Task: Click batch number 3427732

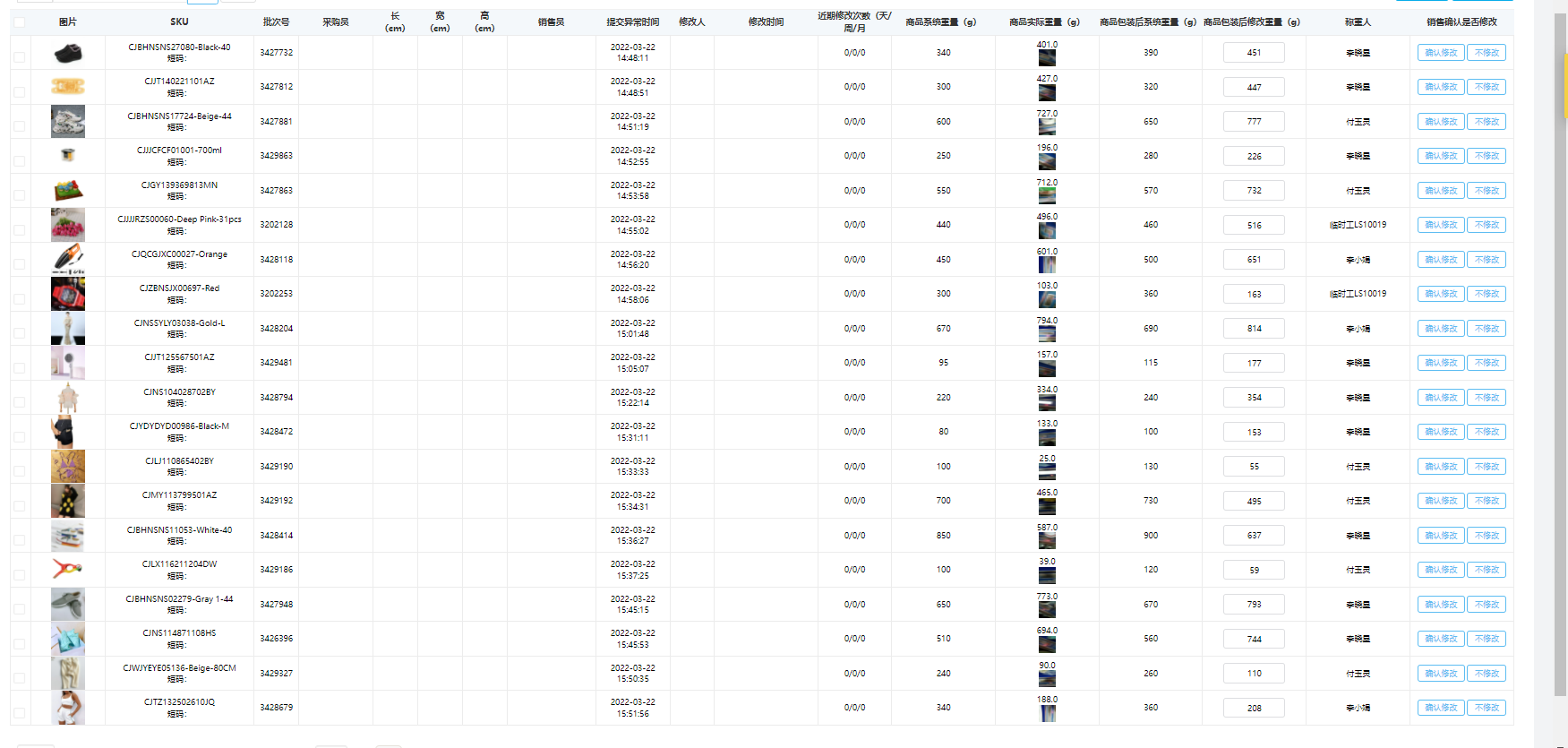Action: [x=276, y=53]
